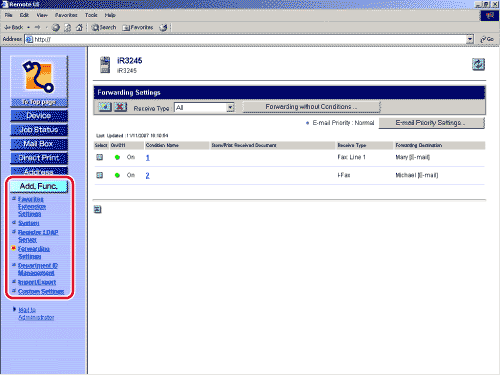Open condition name link 2
The height and width of the screenshot is (375, 500).
click(148, 176)
